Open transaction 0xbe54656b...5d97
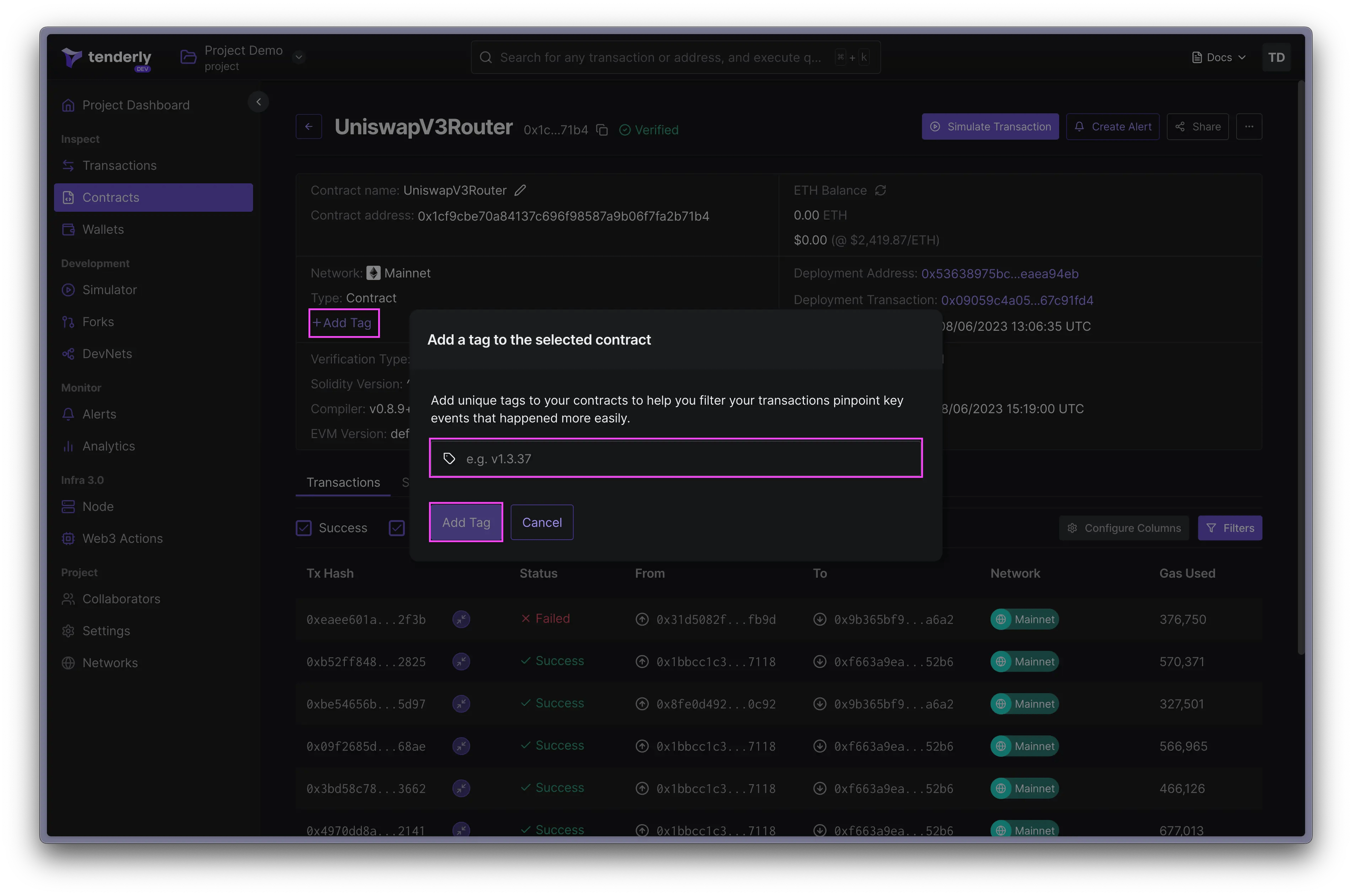1352x896 pixels. coord(366,705)
